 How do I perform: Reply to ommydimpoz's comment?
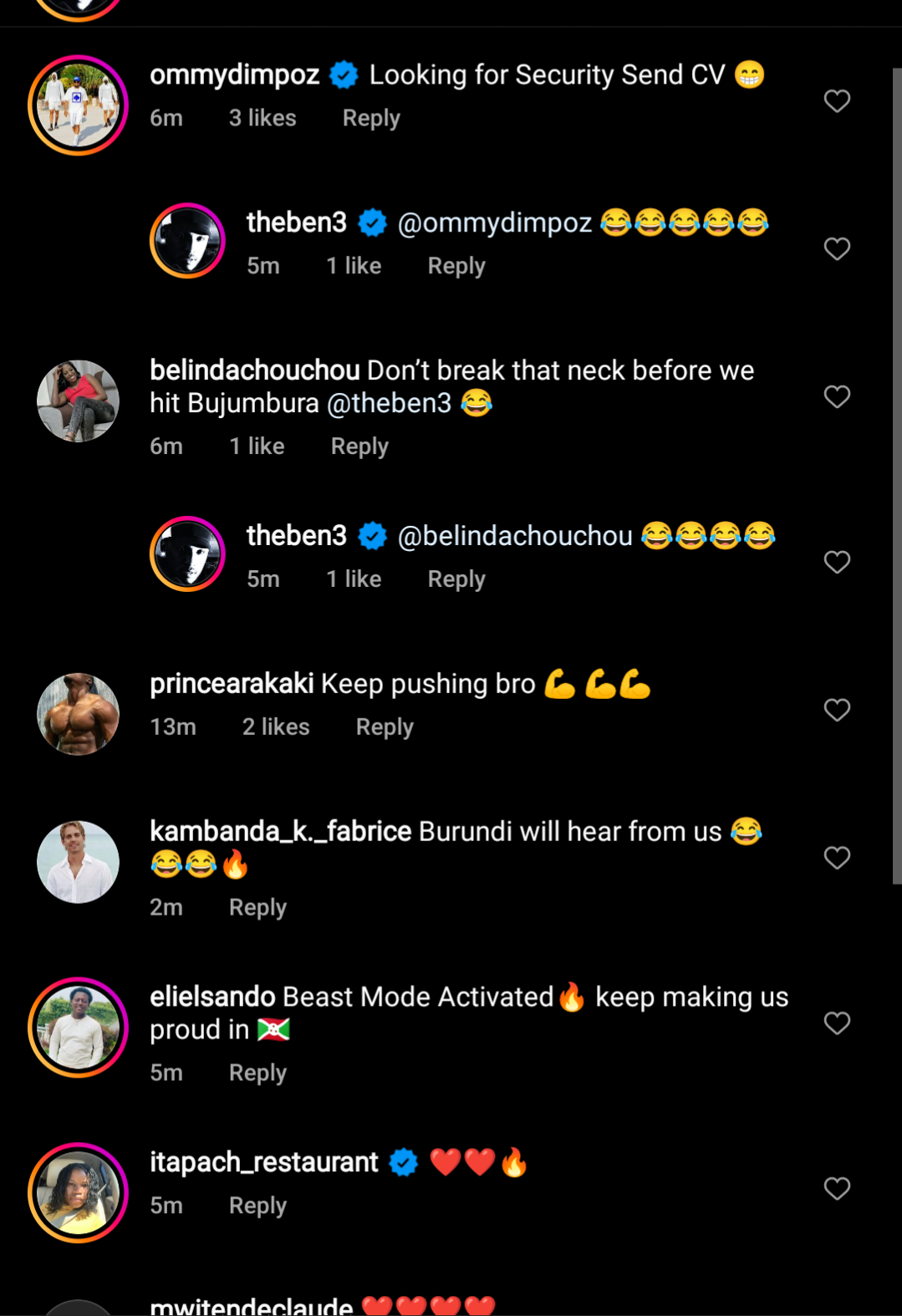pyautogui.click(x=371, y=119)
